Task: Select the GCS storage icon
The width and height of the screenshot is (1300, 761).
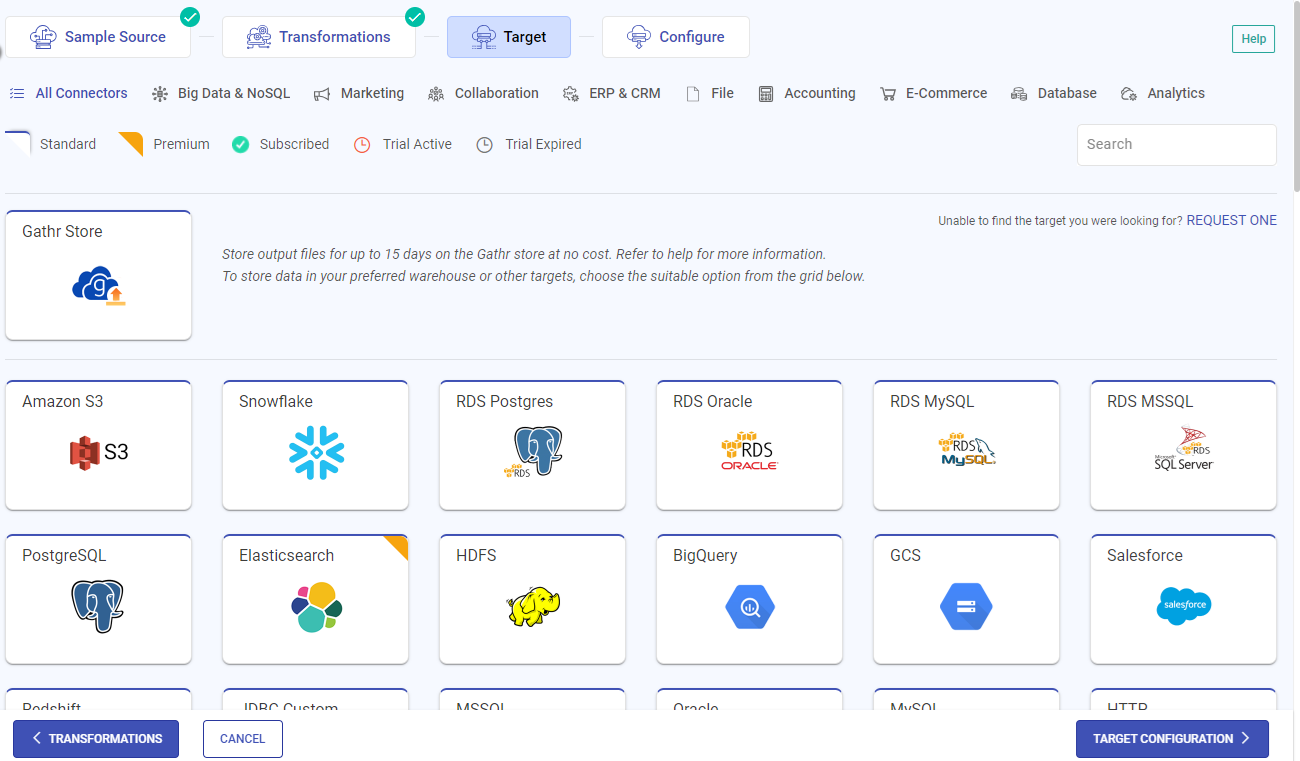Action: [966, 606]
